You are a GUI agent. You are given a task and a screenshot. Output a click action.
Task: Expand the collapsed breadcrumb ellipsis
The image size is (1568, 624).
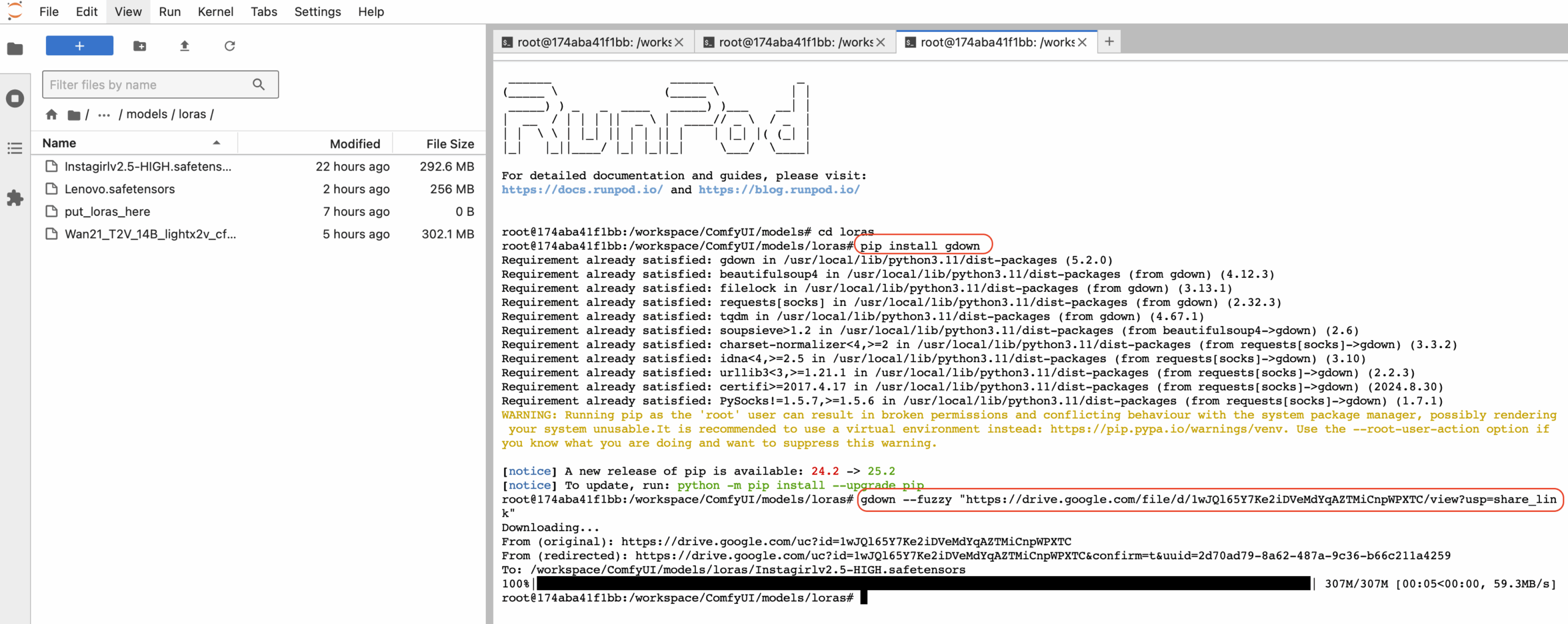104,115
